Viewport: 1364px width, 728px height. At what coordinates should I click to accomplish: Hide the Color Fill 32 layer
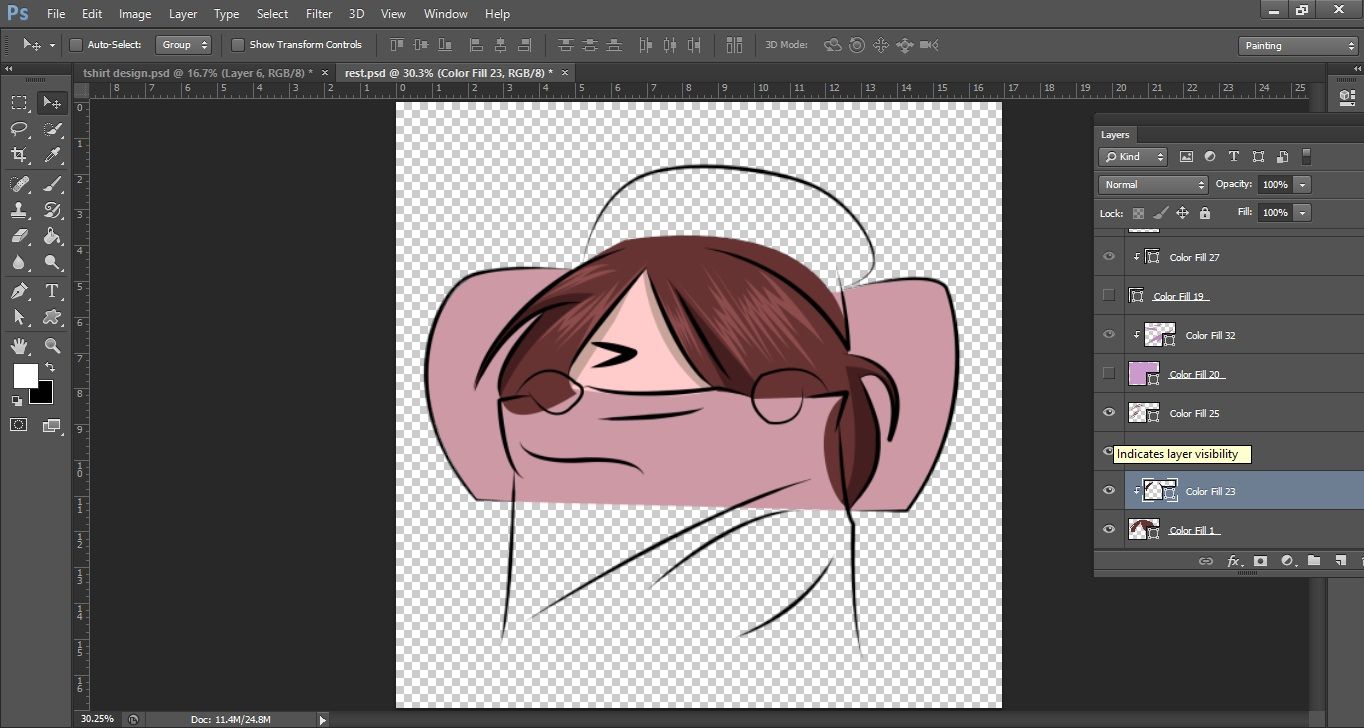[x=1108, y=334]
